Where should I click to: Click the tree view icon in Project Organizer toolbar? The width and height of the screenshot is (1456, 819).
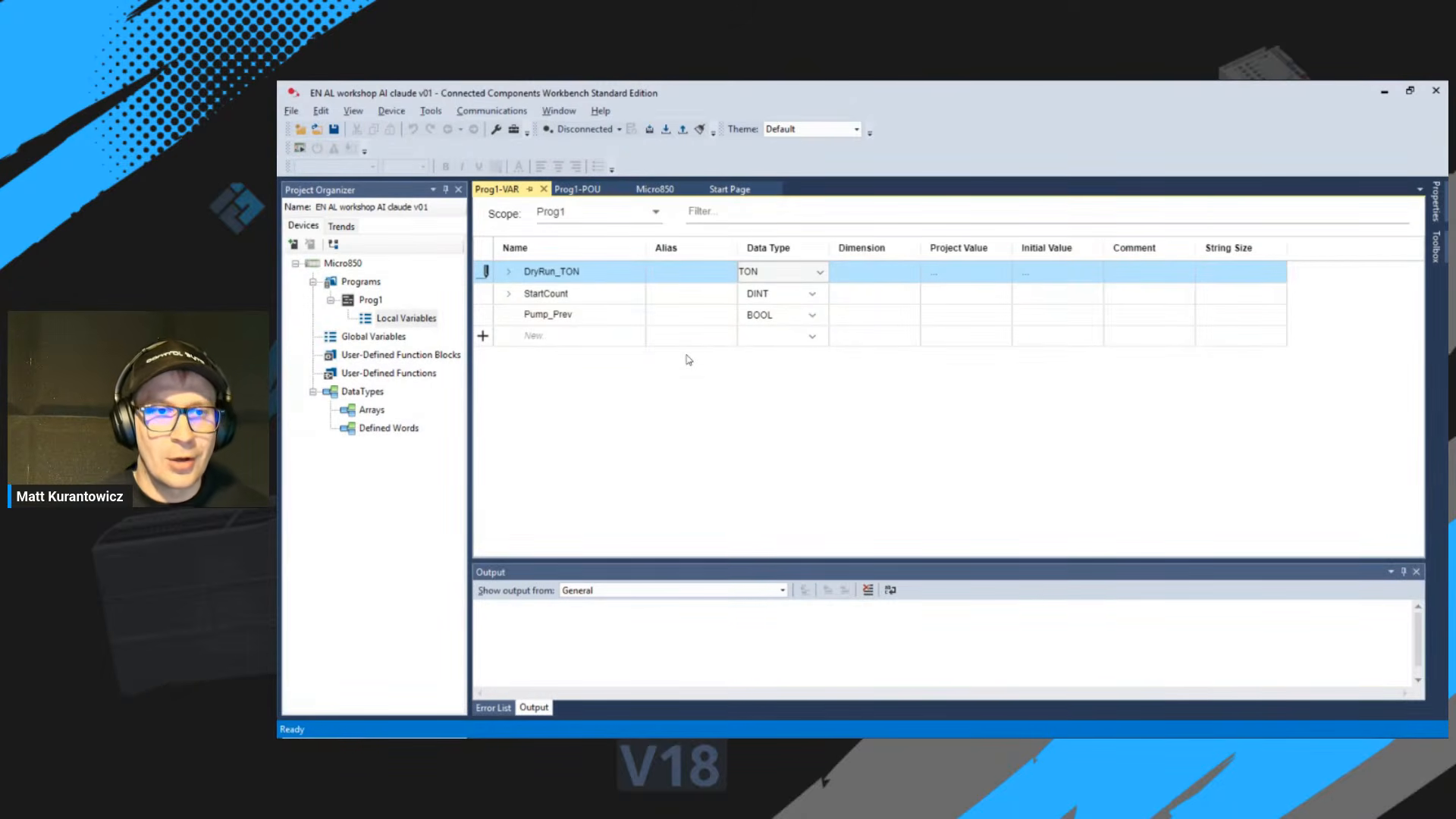(x=333, y=244)
